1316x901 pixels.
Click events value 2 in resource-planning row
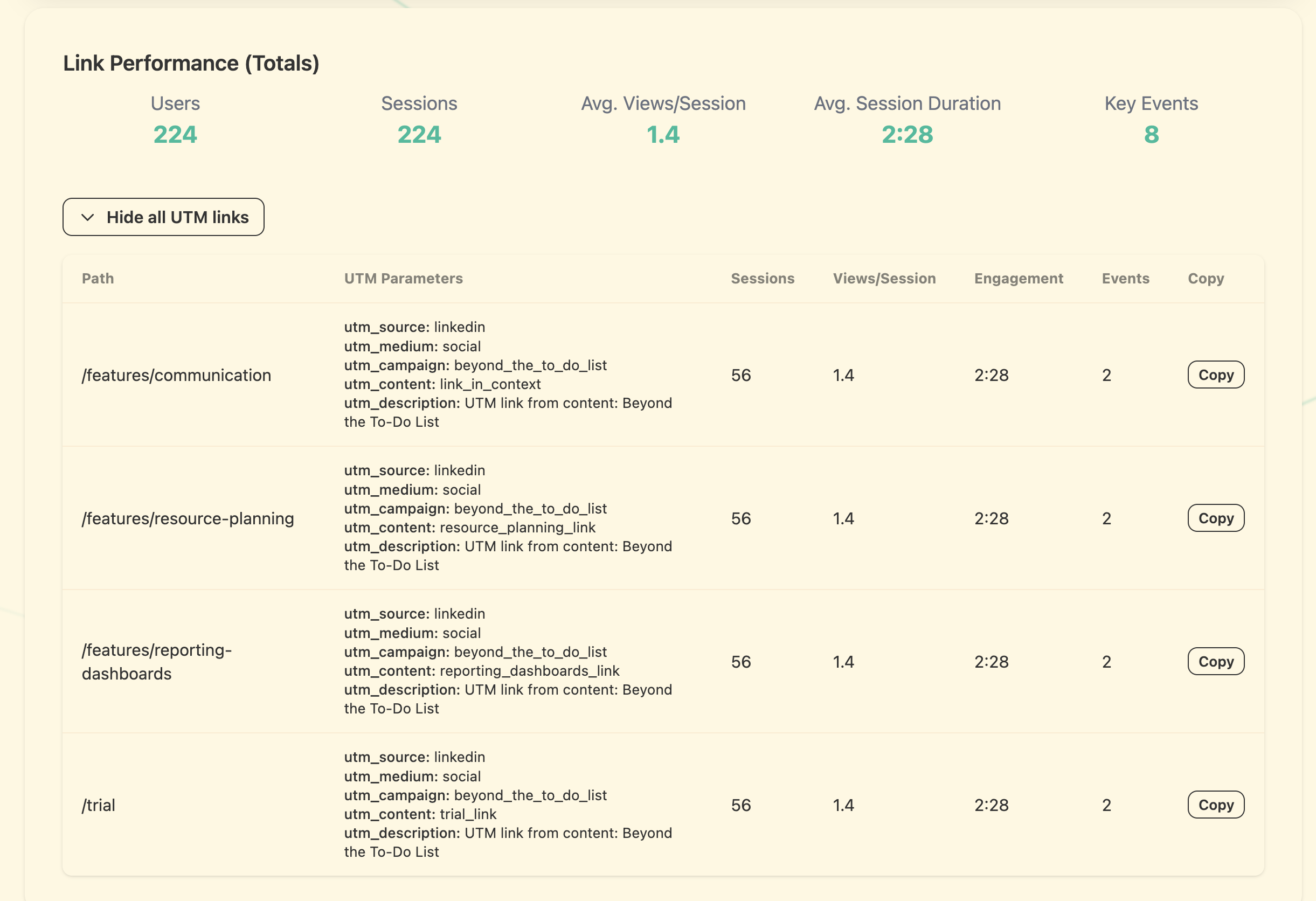(1106, 518)
